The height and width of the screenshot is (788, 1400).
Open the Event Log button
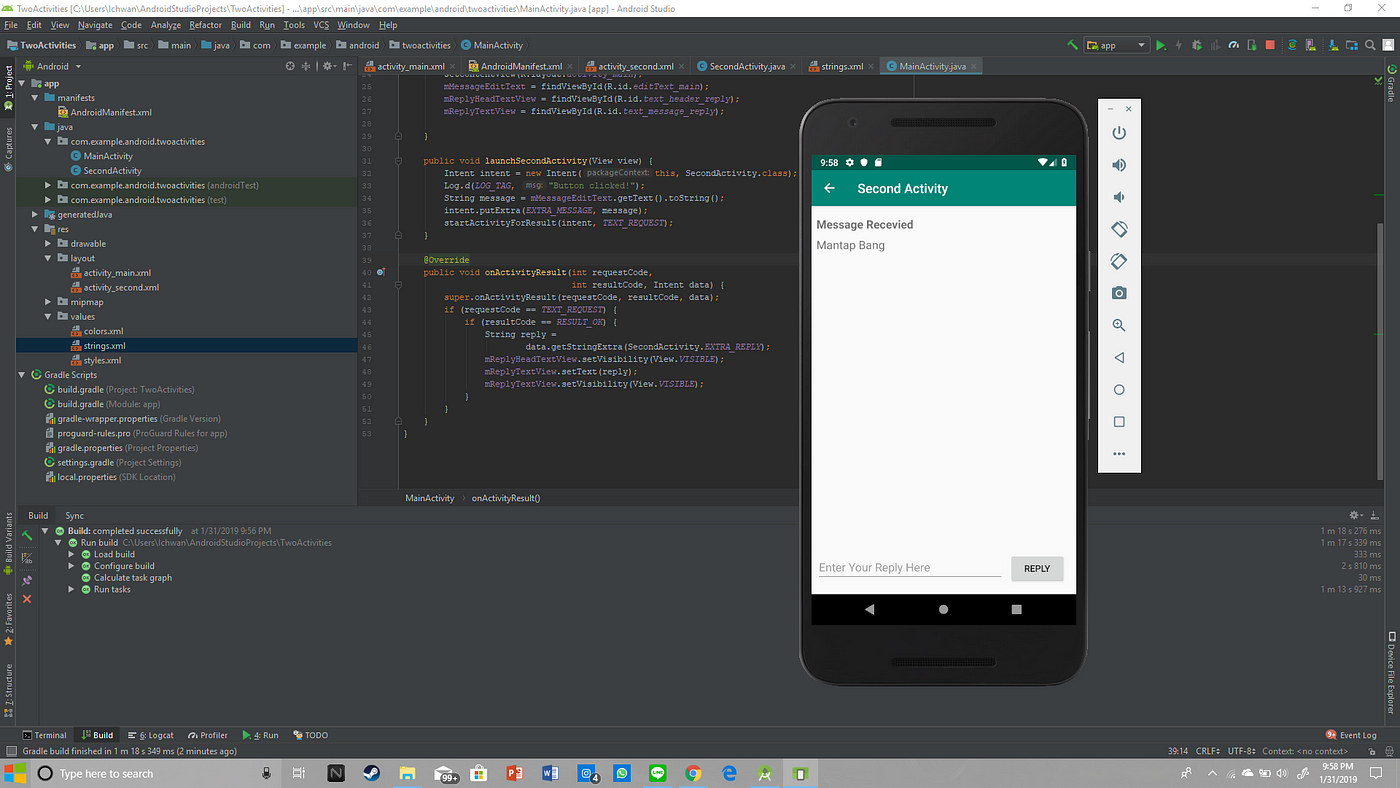tap(1351, 735)
